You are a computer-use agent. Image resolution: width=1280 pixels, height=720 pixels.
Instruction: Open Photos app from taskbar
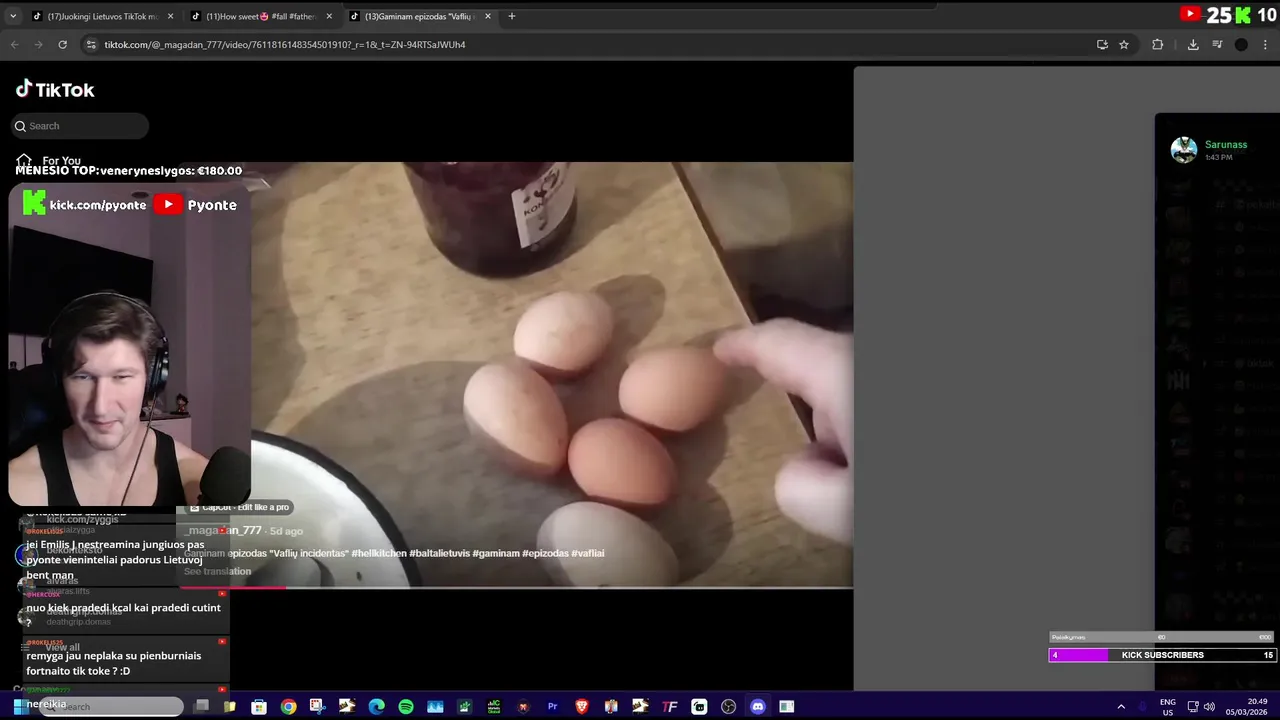(435, 707)
